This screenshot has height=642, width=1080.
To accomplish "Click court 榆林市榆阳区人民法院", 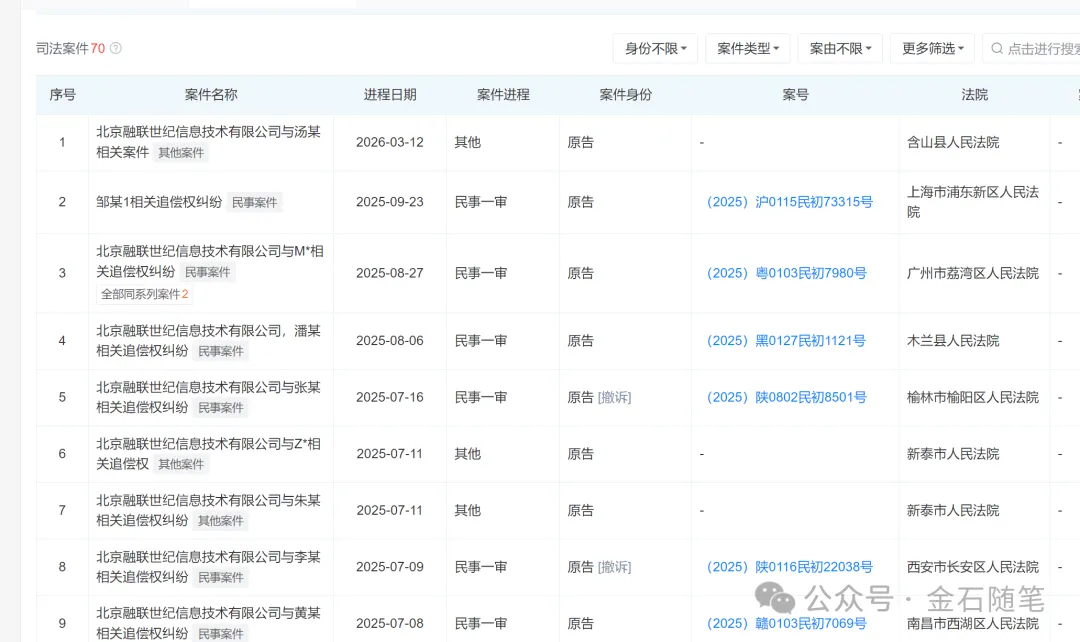I will (973, 397).
